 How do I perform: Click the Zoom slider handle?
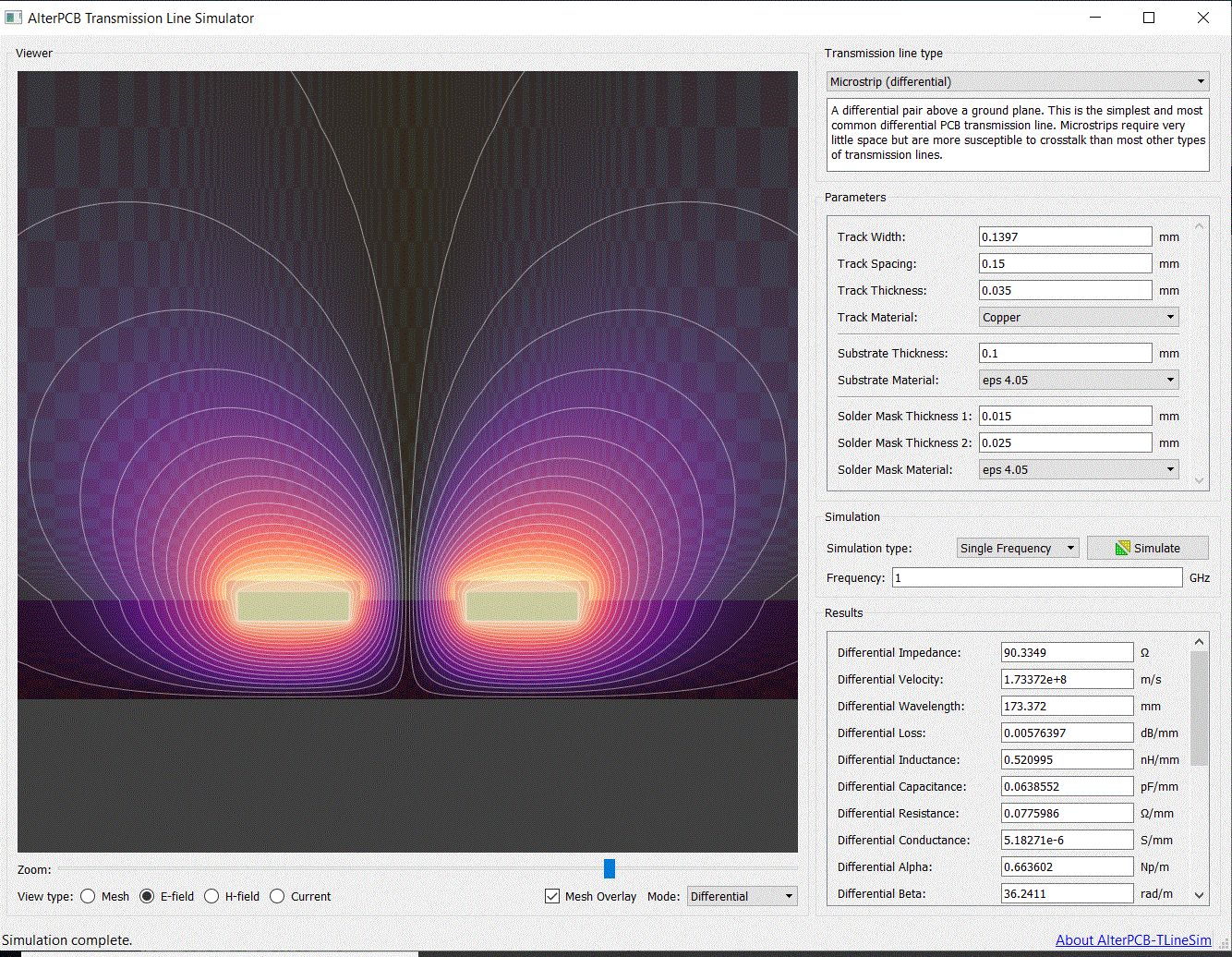(x=609, y=868)
